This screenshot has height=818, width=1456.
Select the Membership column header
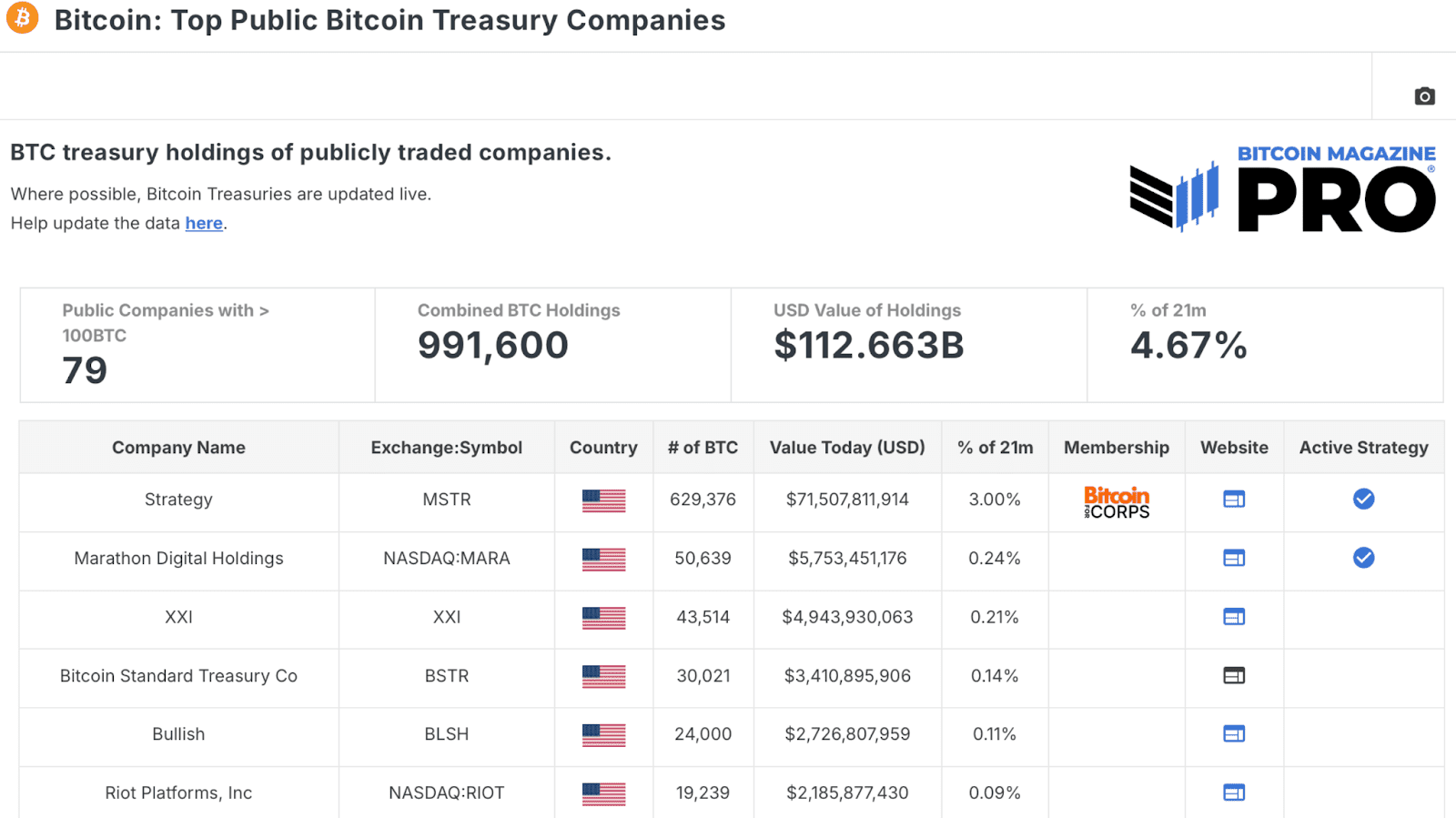(x=1116, y=447)
